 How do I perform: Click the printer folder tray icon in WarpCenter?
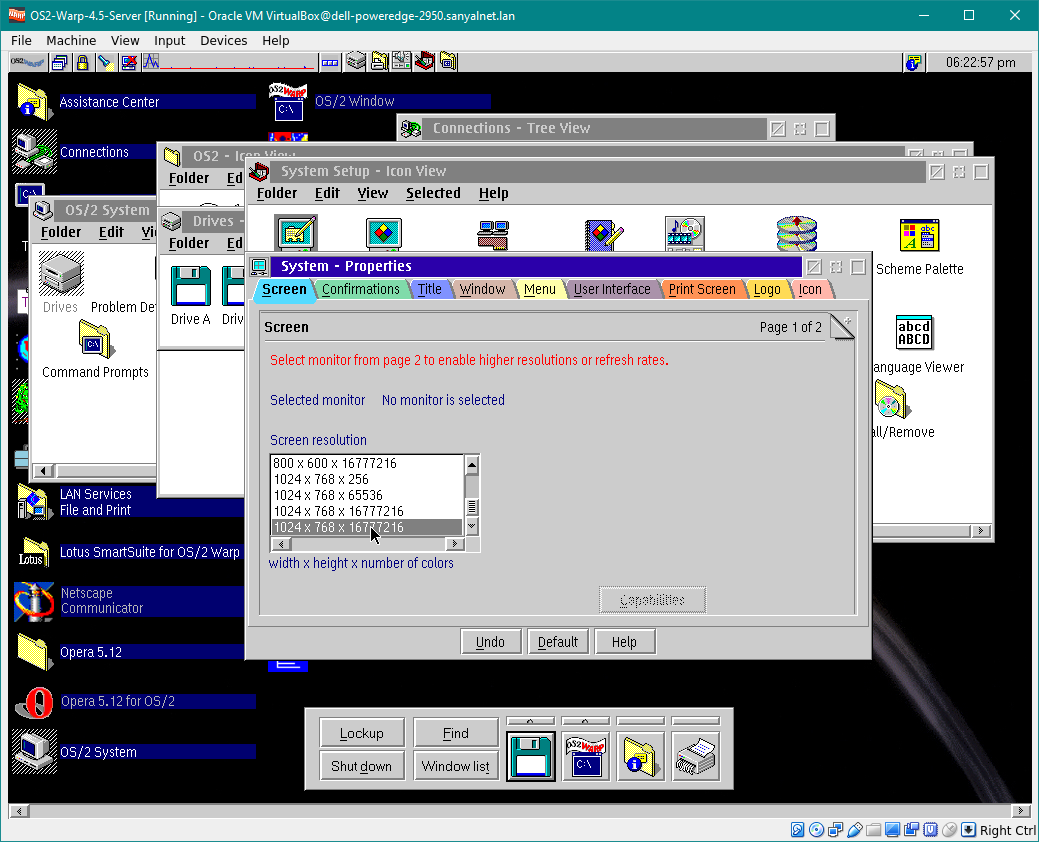pyautogui.click(x=379, y=62)
